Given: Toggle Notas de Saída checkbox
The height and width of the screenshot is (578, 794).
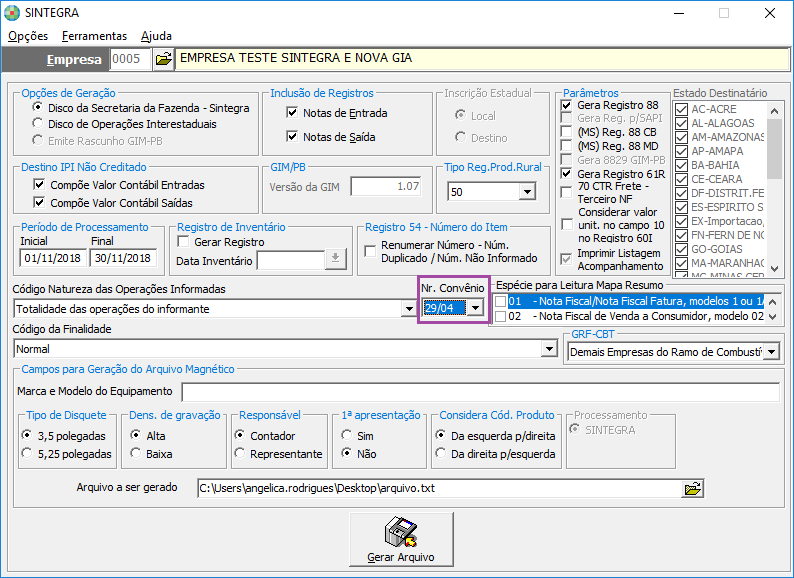Looking at the screenshot, I should tap(292, 136).
